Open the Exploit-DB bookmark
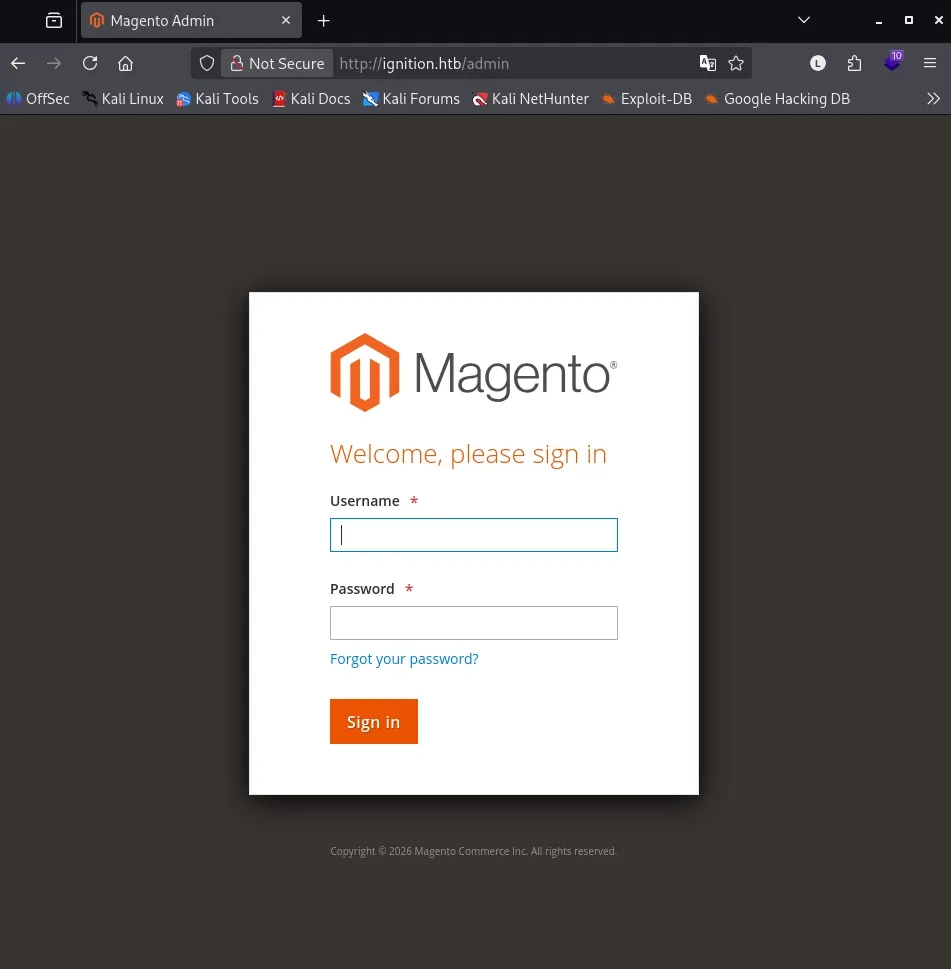951x969 pixels. coord(646,99)
